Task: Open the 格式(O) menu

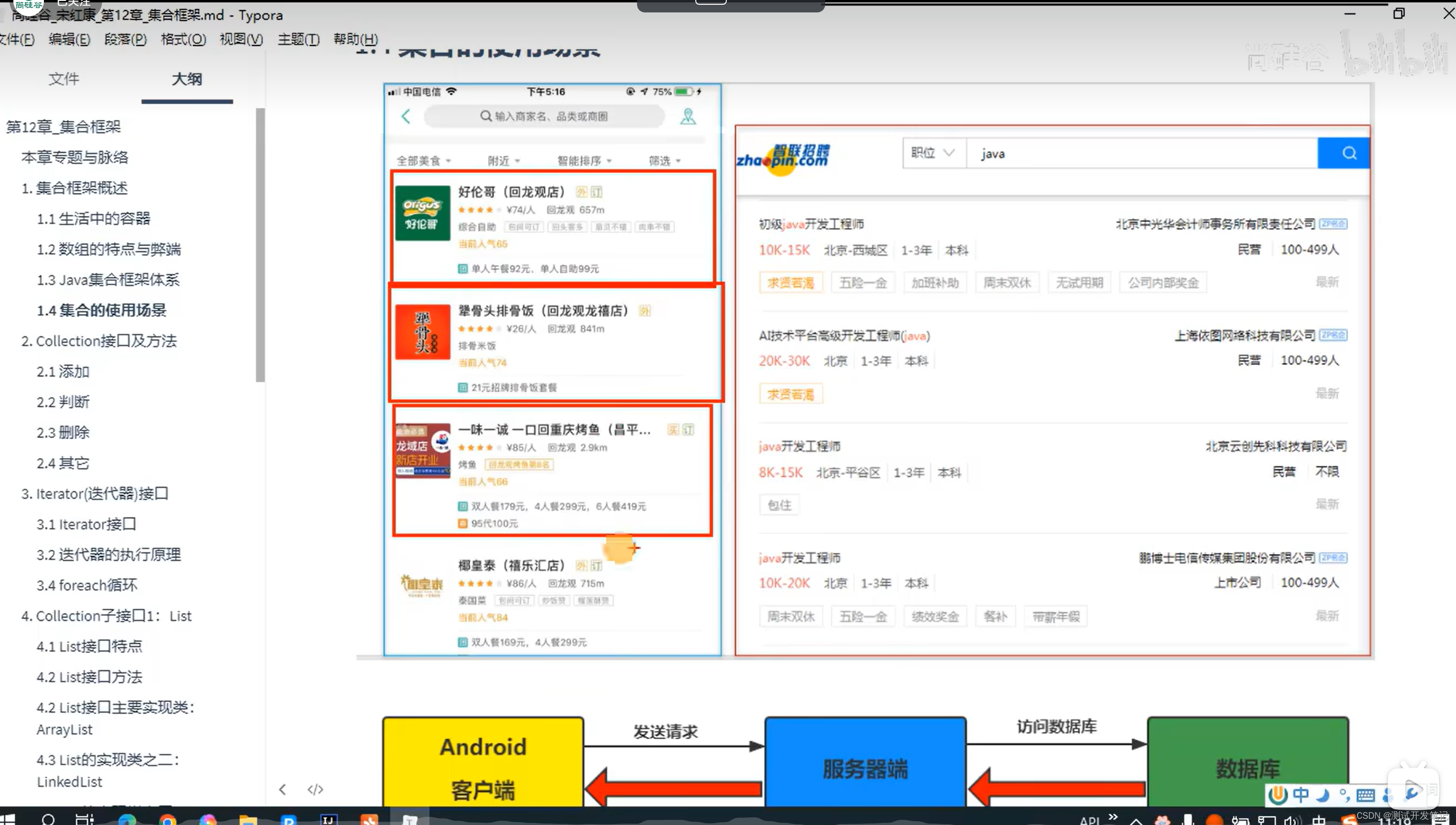Action: [x=183, y=39]
